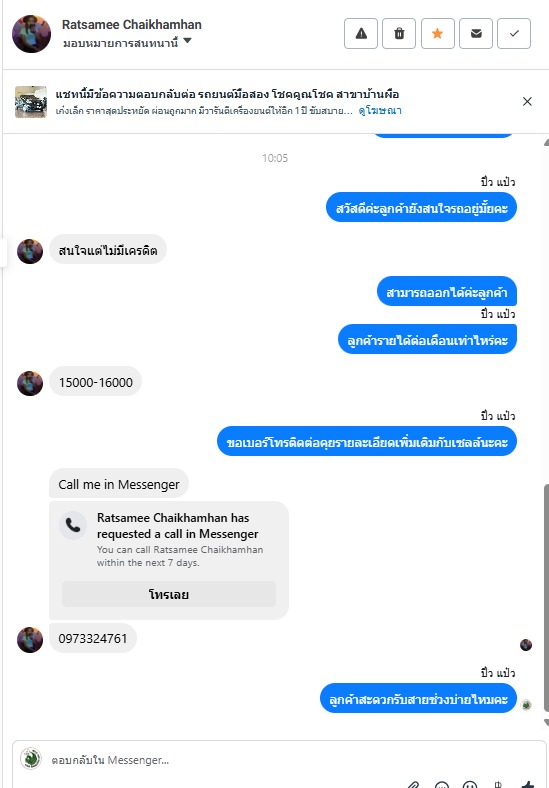549x788 pixels.
Task: Click the page avatar in reply box
Action: pyautogui.click(x=31, y=759)
